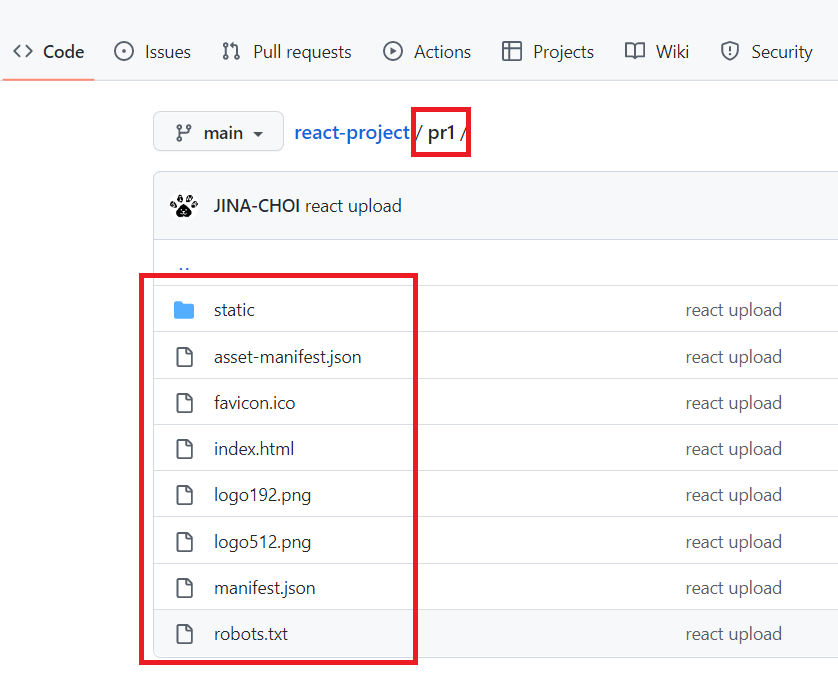Open commit message in the static row
This screenshot has width=838, height=693.
point(733,310)
